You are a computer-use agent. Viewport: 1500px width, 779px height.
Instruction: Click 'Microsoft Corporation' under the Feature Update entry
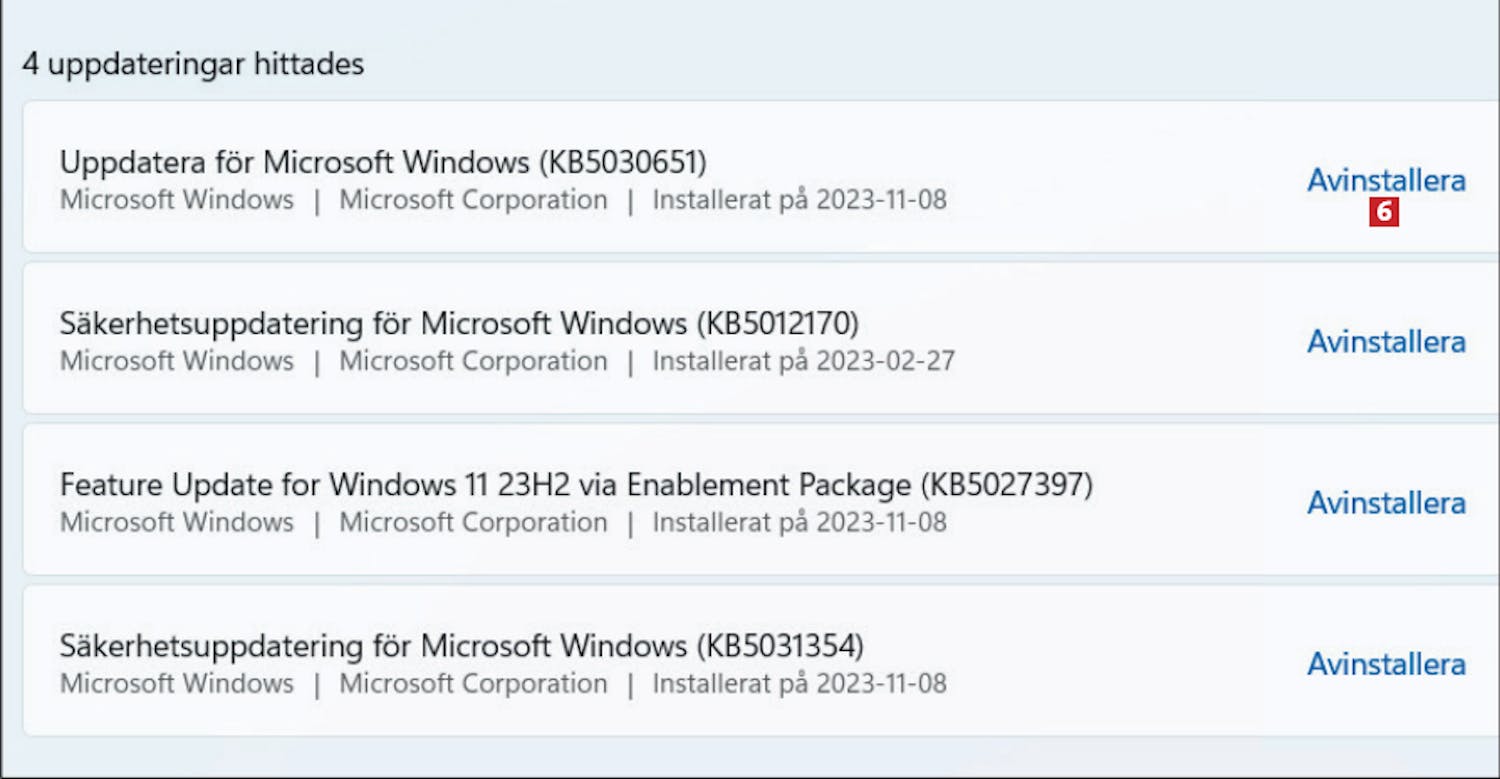point(473,522)
